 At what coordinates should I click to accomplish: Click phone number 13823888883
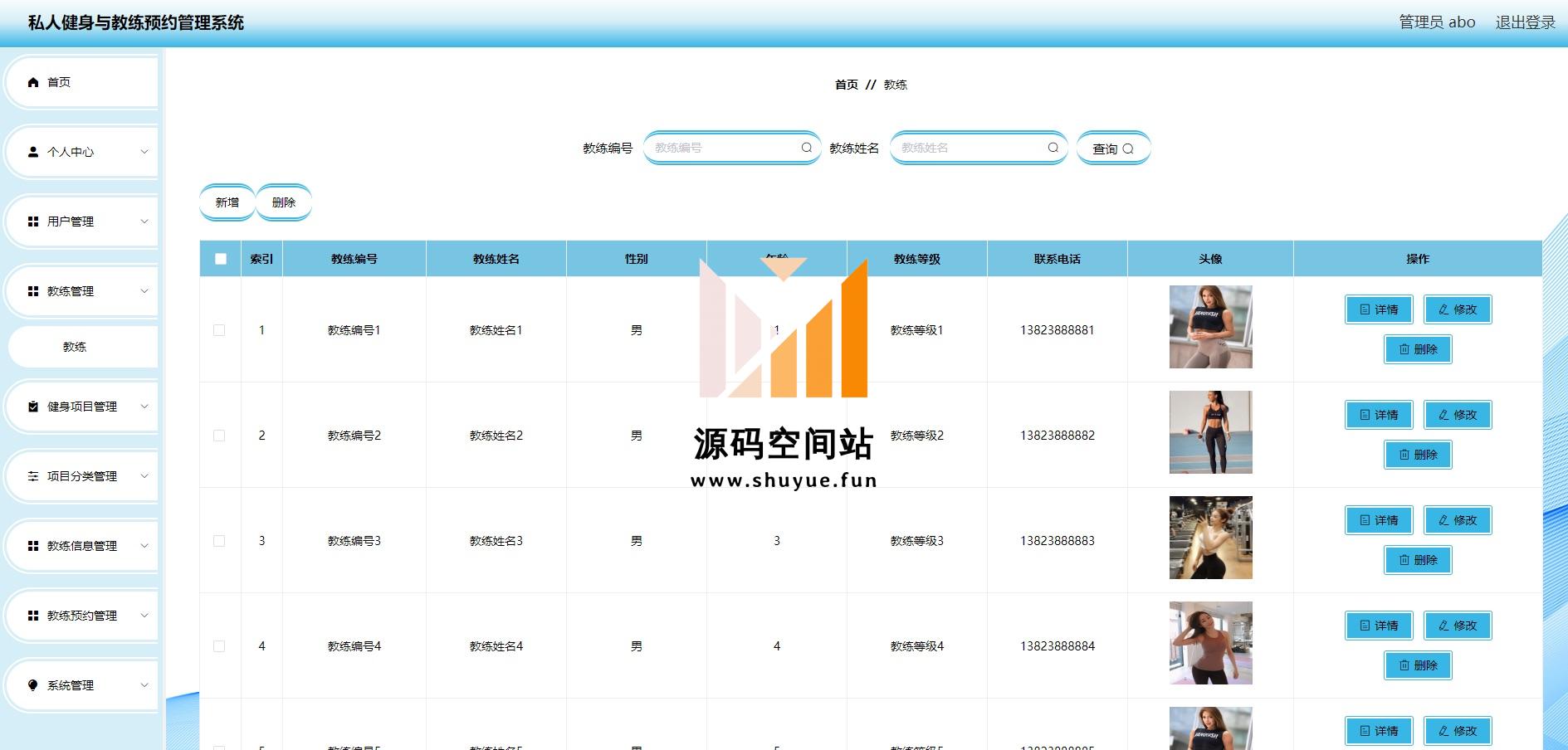pos(1058,541)
